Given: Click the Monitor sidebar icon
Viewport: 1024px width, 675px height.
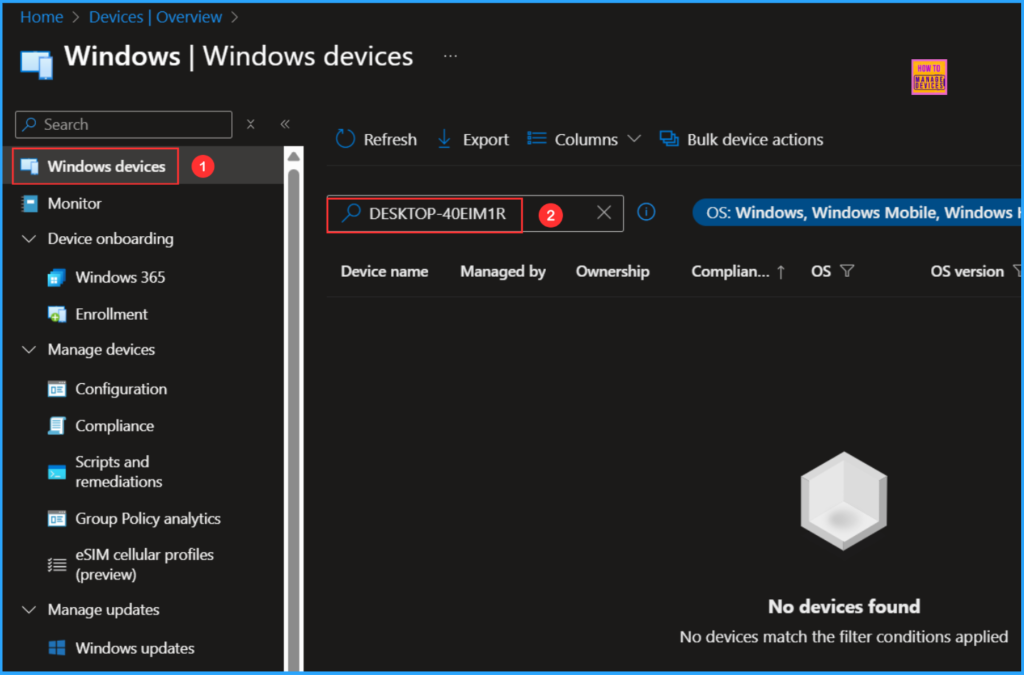Looking at the screenshot, I should [30, 204].
